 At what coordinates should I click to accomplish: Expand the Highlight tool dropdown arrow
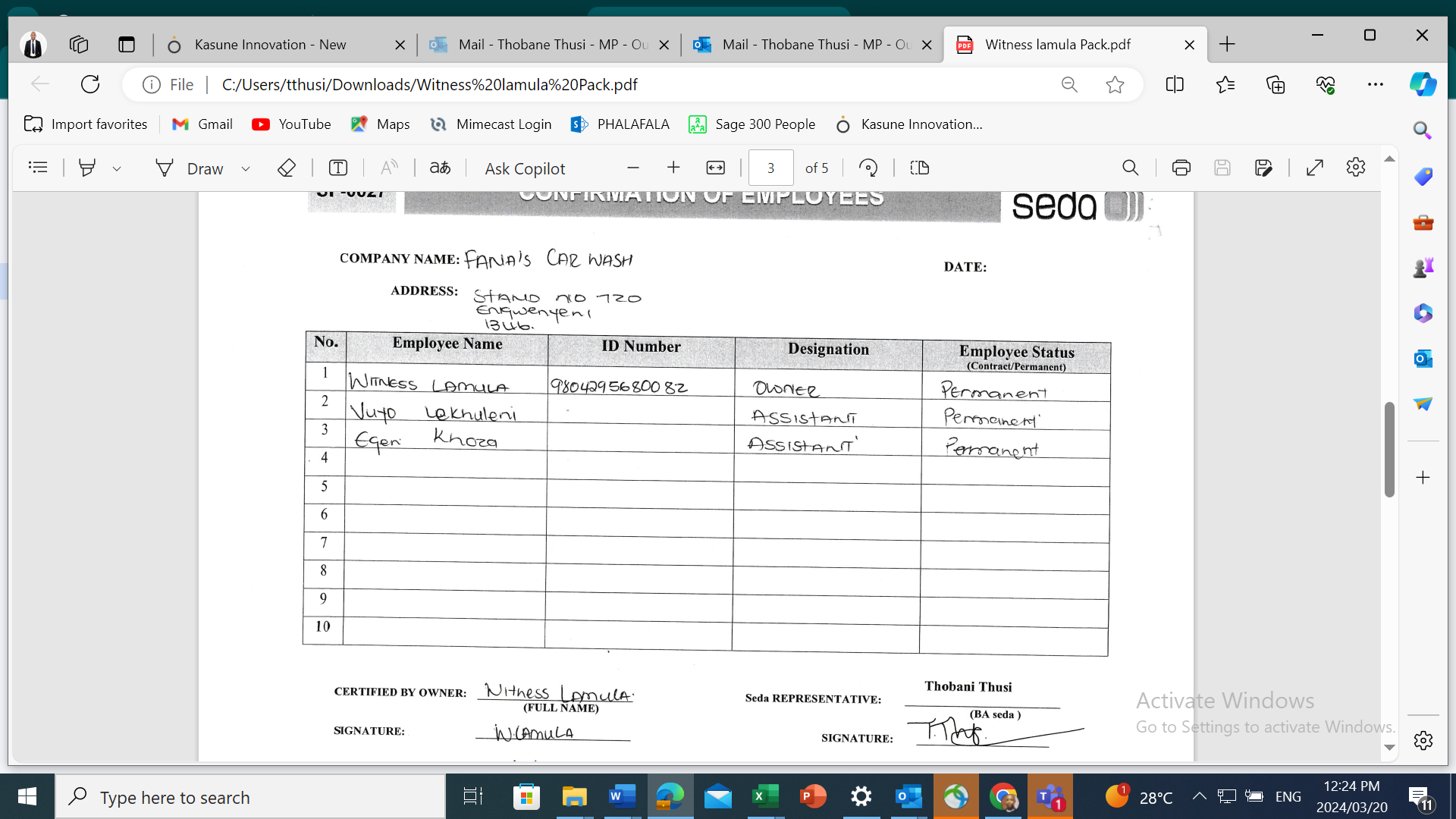click(117, 168)
